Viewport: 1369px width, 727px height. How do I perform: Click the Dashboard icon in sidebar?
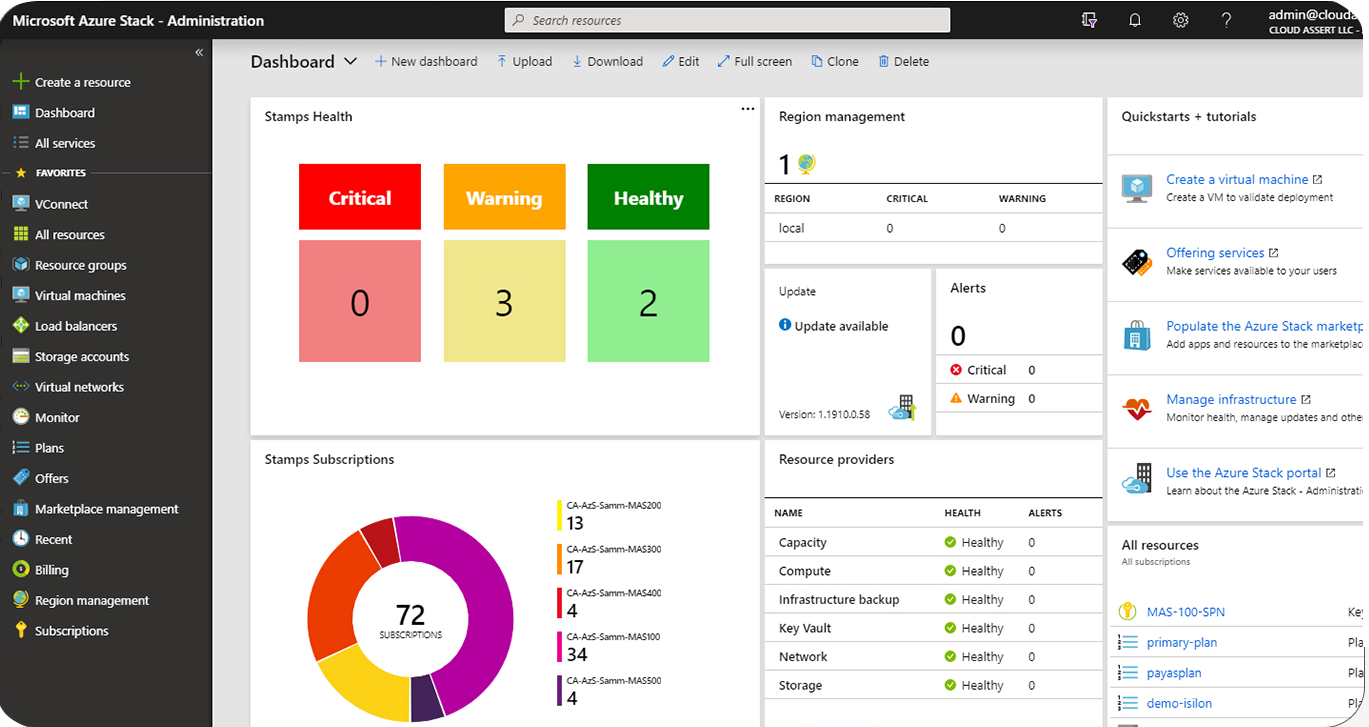coord(20,112)
